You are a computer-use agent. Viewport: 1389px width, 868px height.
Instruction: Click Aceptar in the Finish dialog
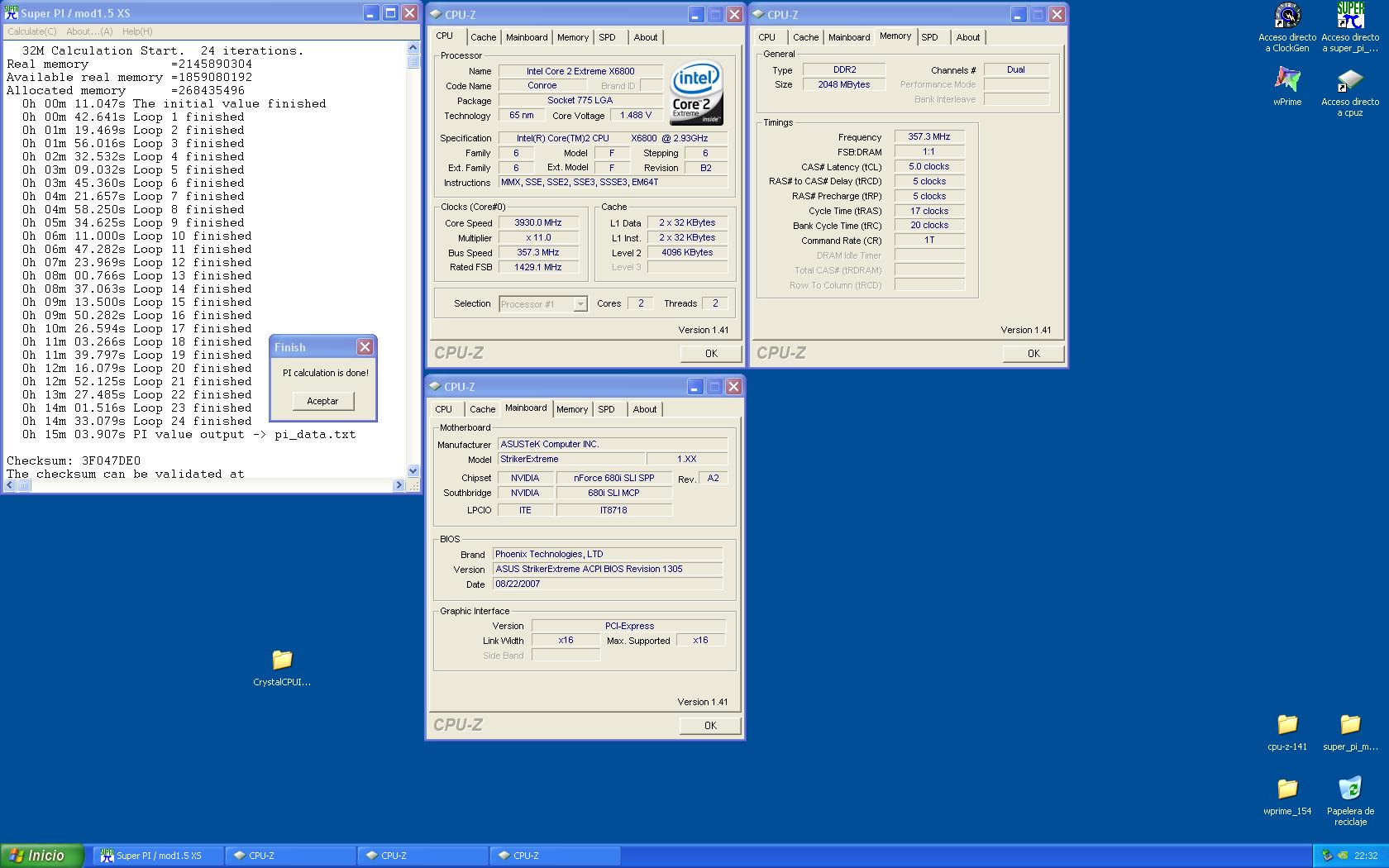322,401
